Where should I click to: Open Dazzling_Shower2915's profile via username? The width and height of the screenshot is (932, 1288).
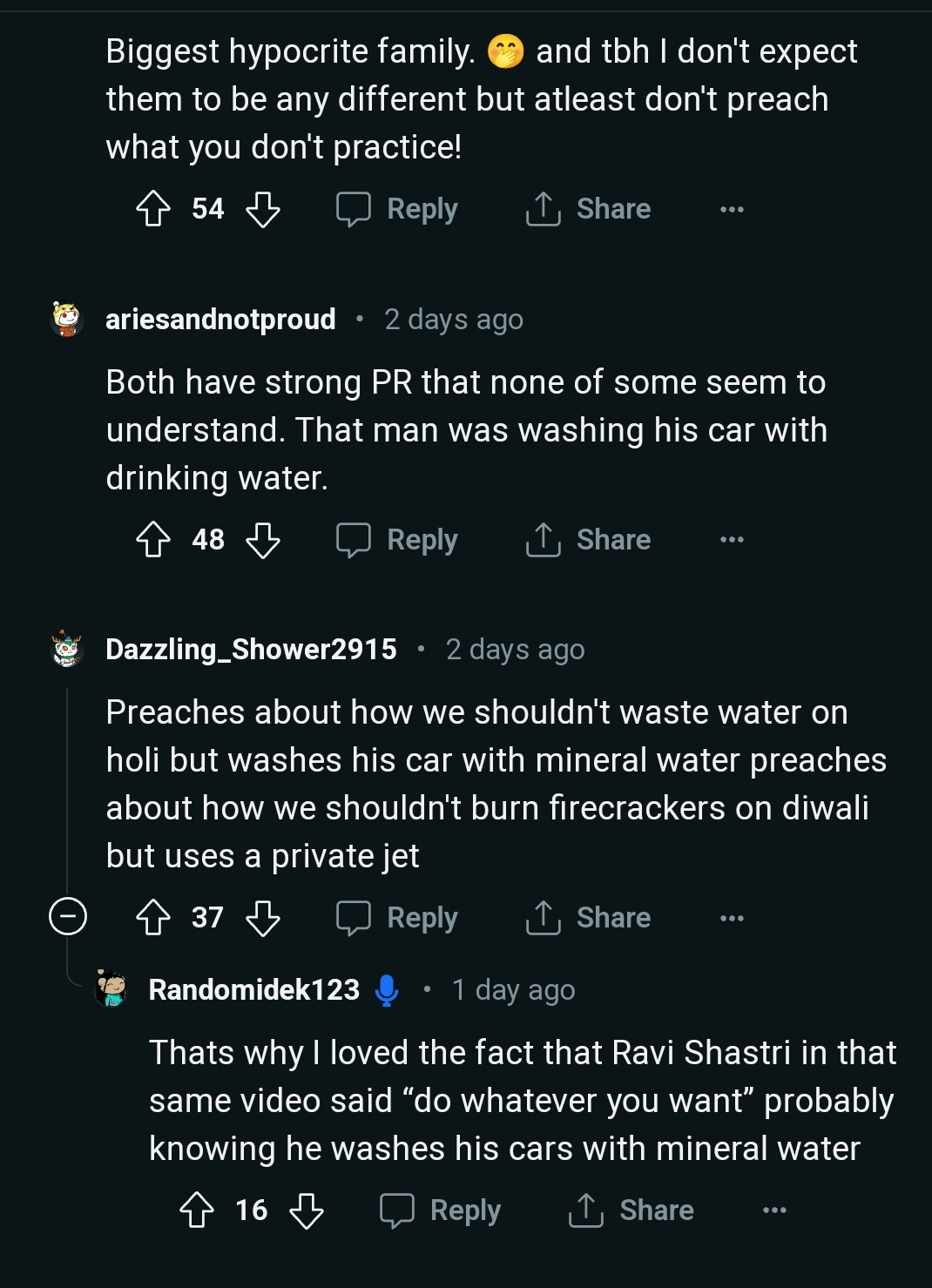point(251,650)
